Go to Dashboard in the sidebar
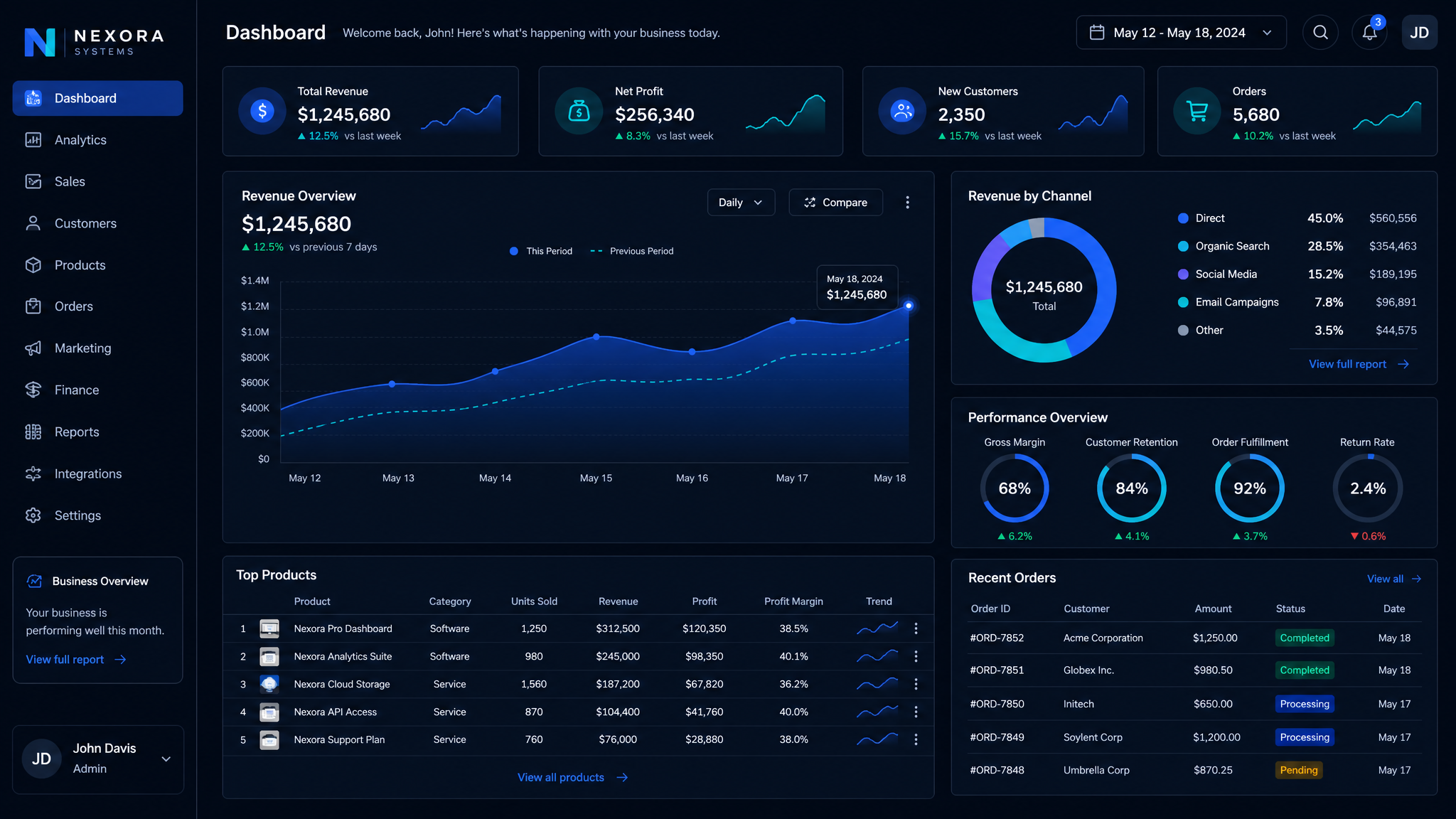This screenshot has height=819, width=1456. (97, 98)
